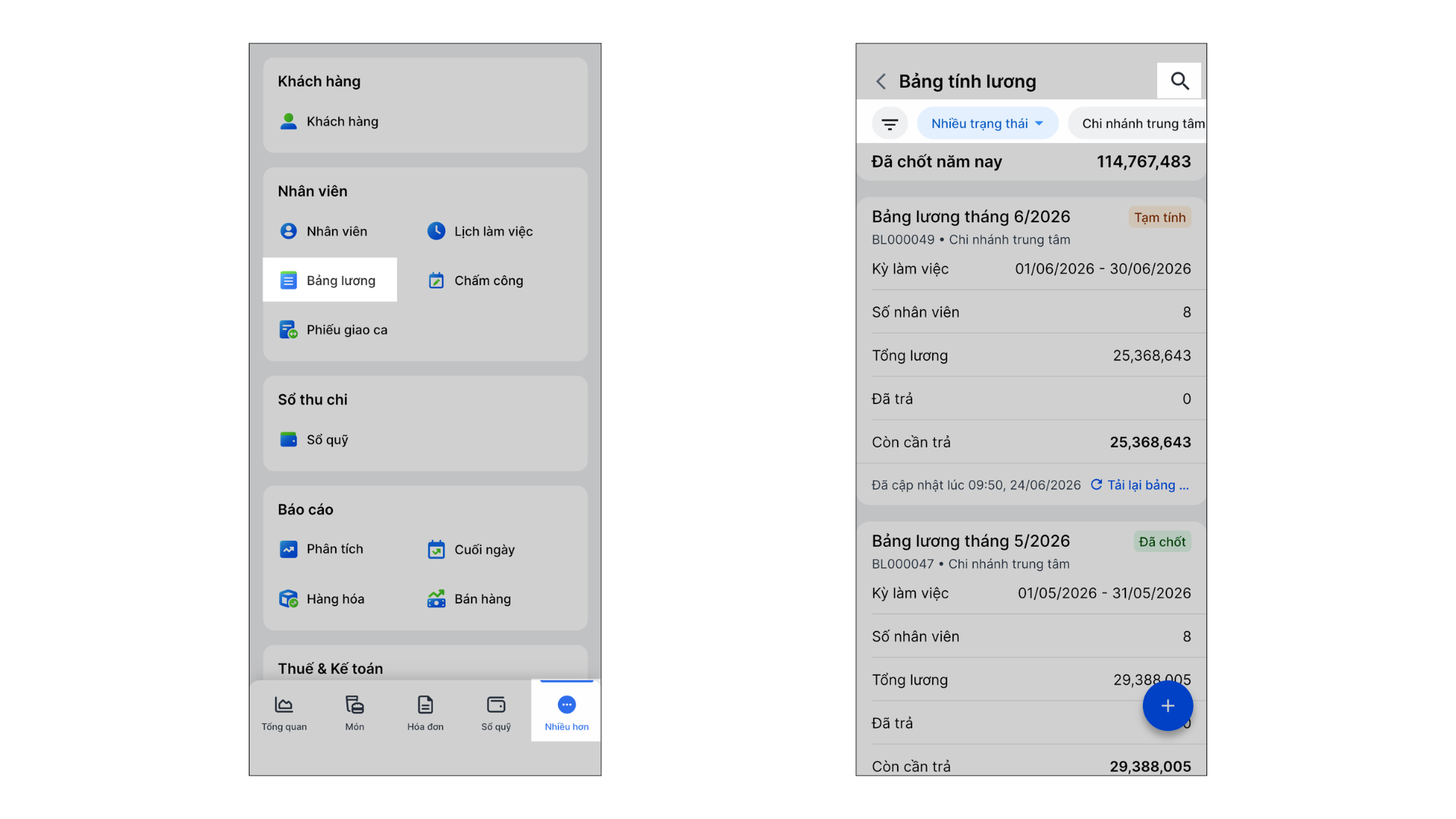
Task: Open Chấm công timekeeping
Action: (x=475, y=281)
